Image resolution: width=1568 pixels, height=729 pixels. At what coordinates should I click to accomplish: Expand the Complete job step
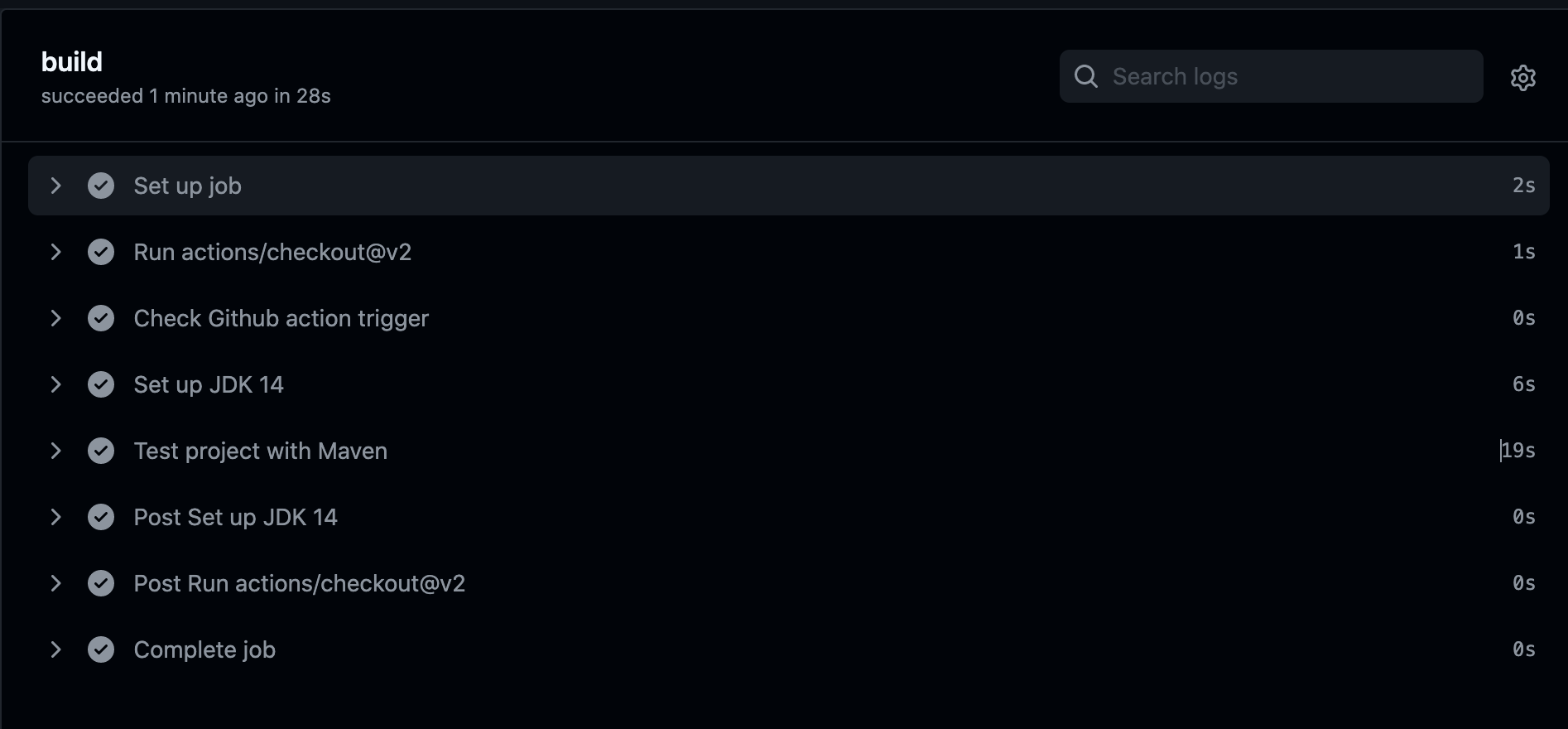[x=55, y=649]
